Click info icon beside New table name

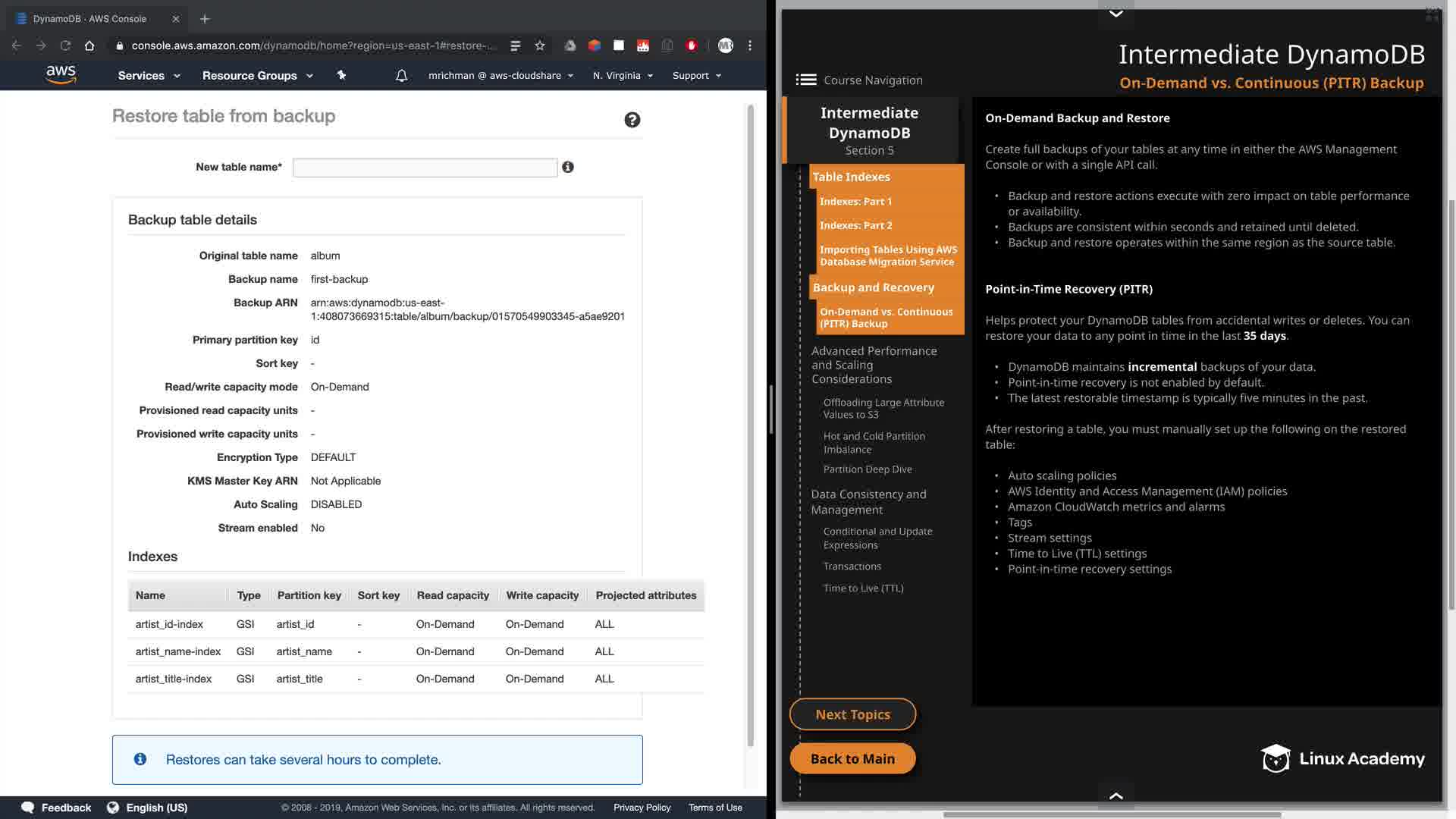pyautogui.click(x=568, y=167)
